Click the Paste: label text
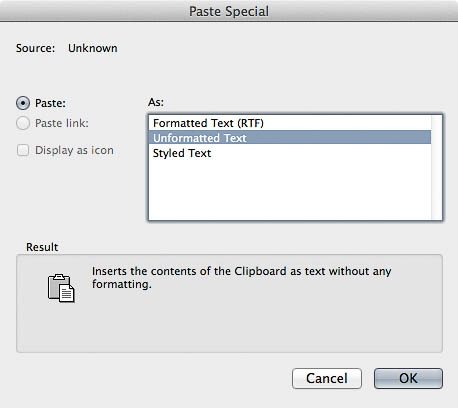The height and width of the screenshot is (408, 458). 50,103
